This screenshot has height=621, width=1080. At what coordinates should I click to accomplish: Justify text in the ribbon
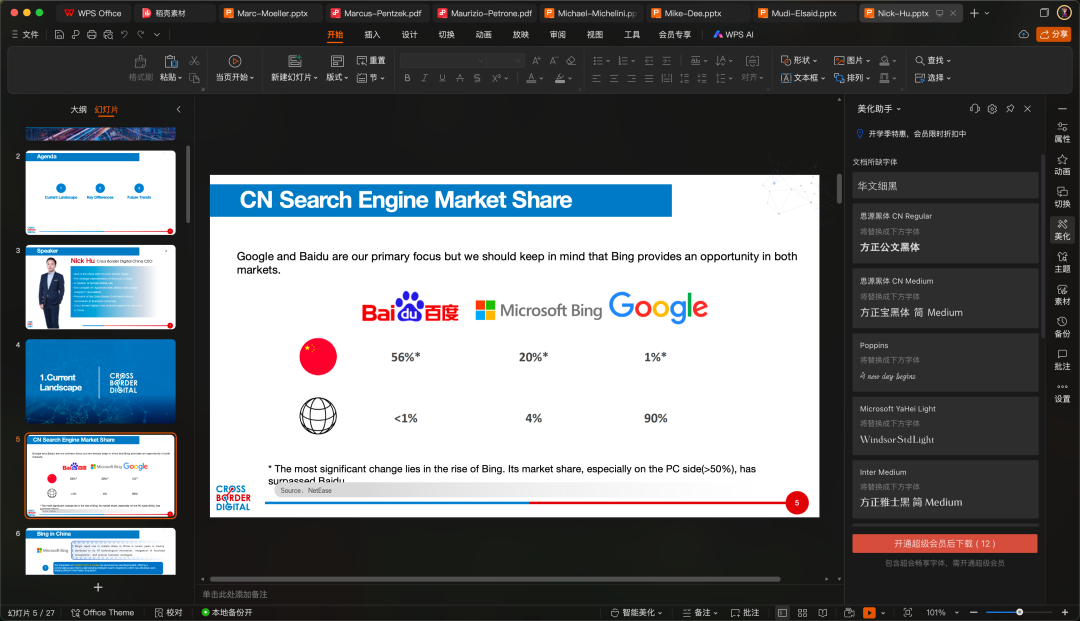649,78
